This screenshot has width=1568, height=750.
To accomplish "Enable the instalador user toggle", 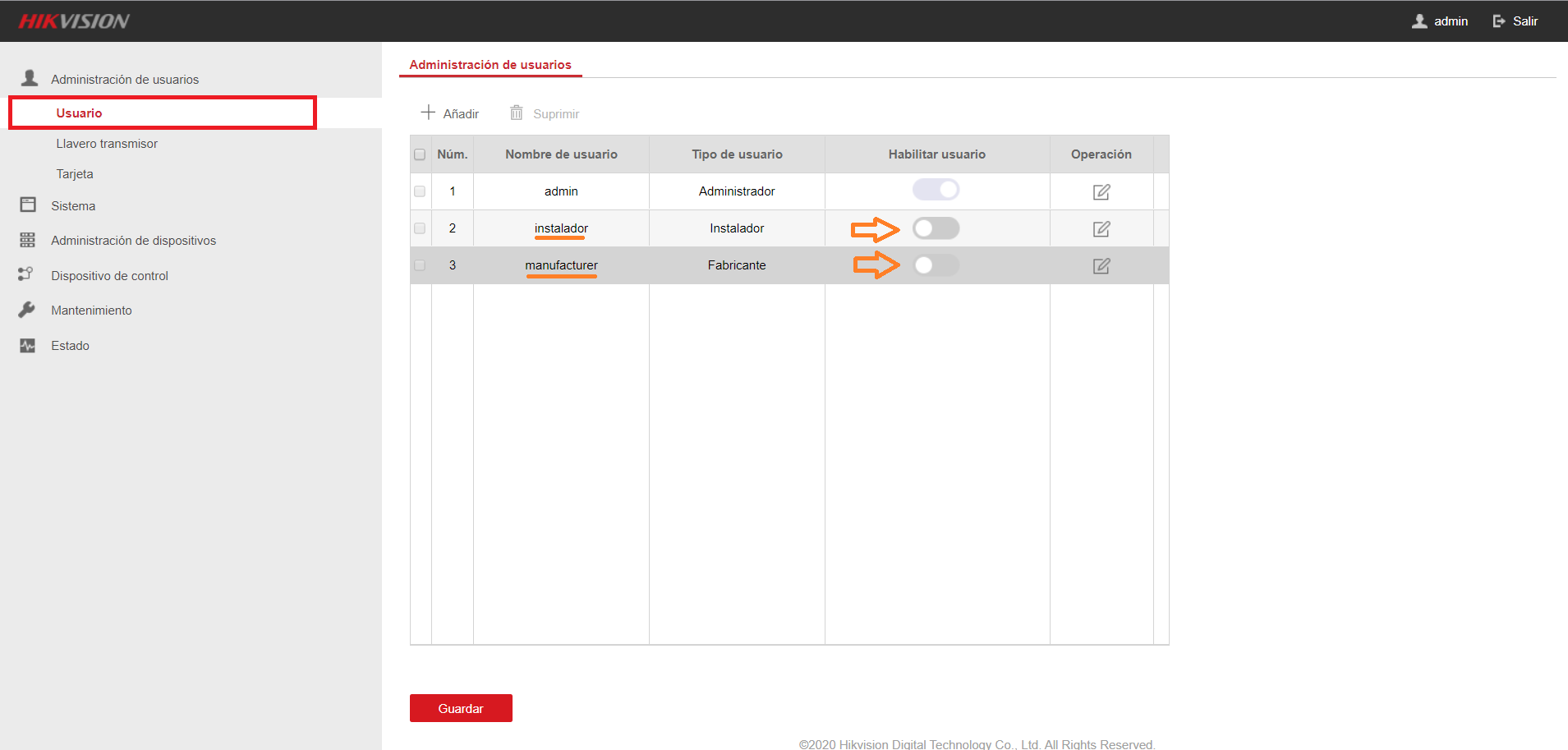I will [x=936, y=228].
